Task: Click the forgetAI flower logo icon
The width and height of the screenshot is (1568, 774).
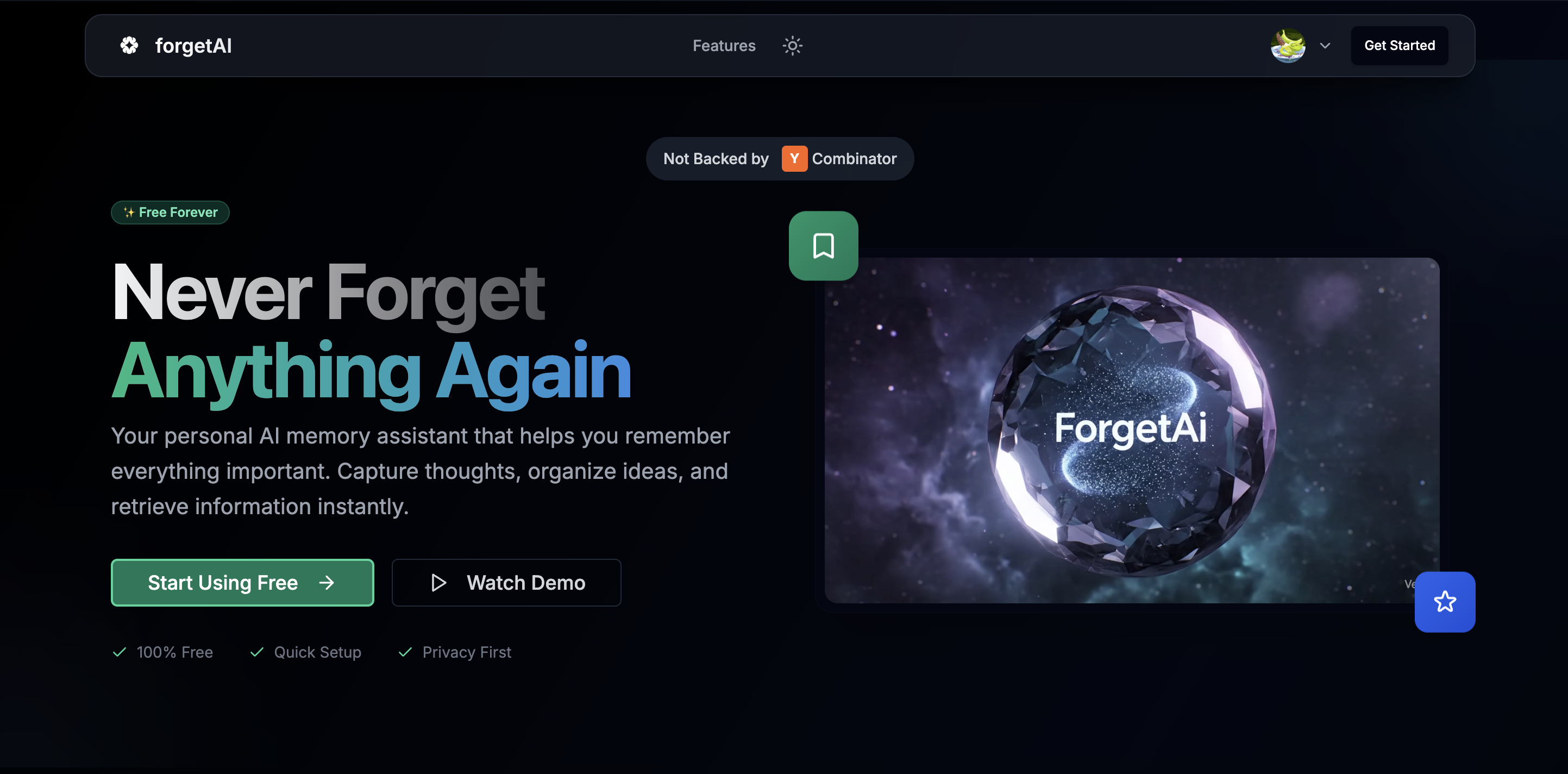Action: pyautogui.click(x=129, y=46)
